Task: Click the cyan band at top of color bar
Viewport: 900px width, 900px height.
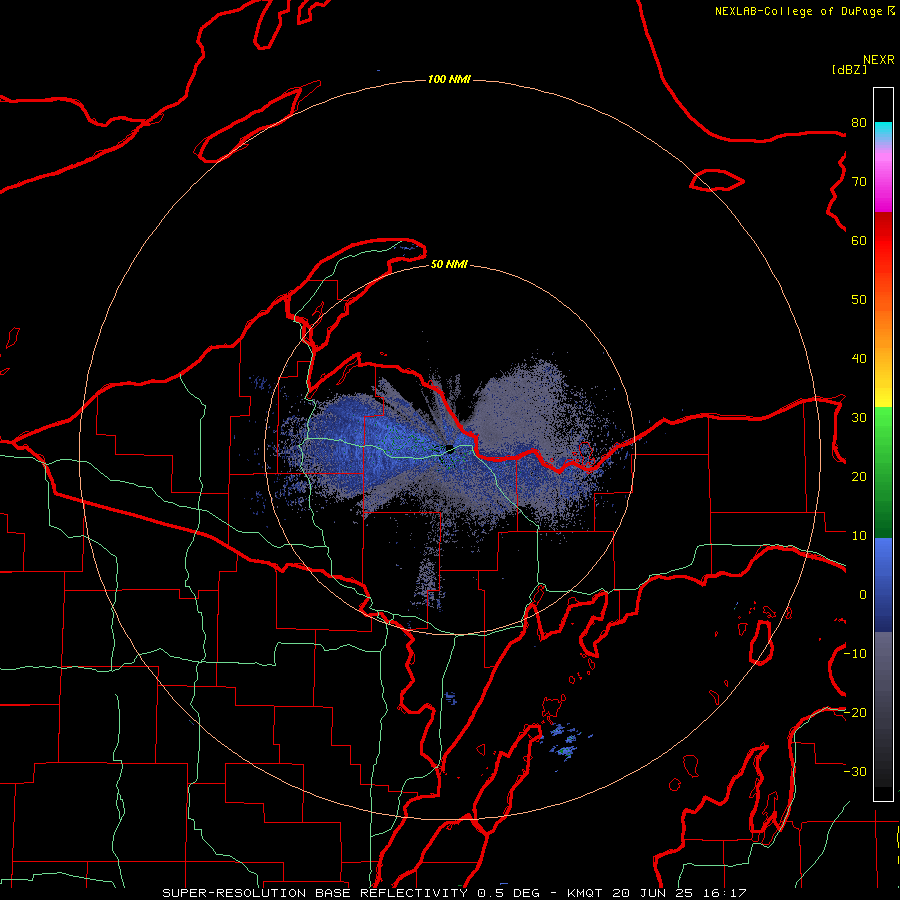Action: (x=883, y=132)
